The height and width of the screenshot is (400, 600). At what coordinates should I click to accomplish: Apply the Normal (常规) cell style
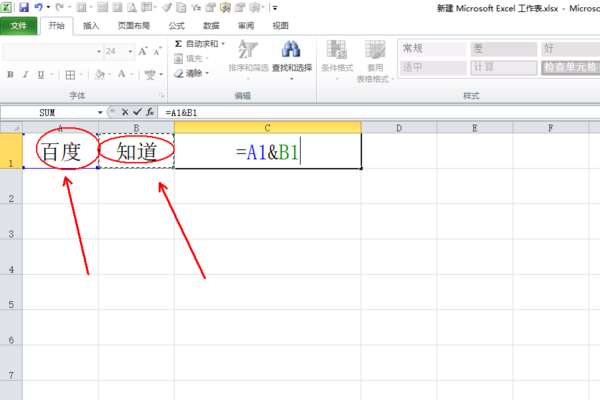[x=432, y=49]
